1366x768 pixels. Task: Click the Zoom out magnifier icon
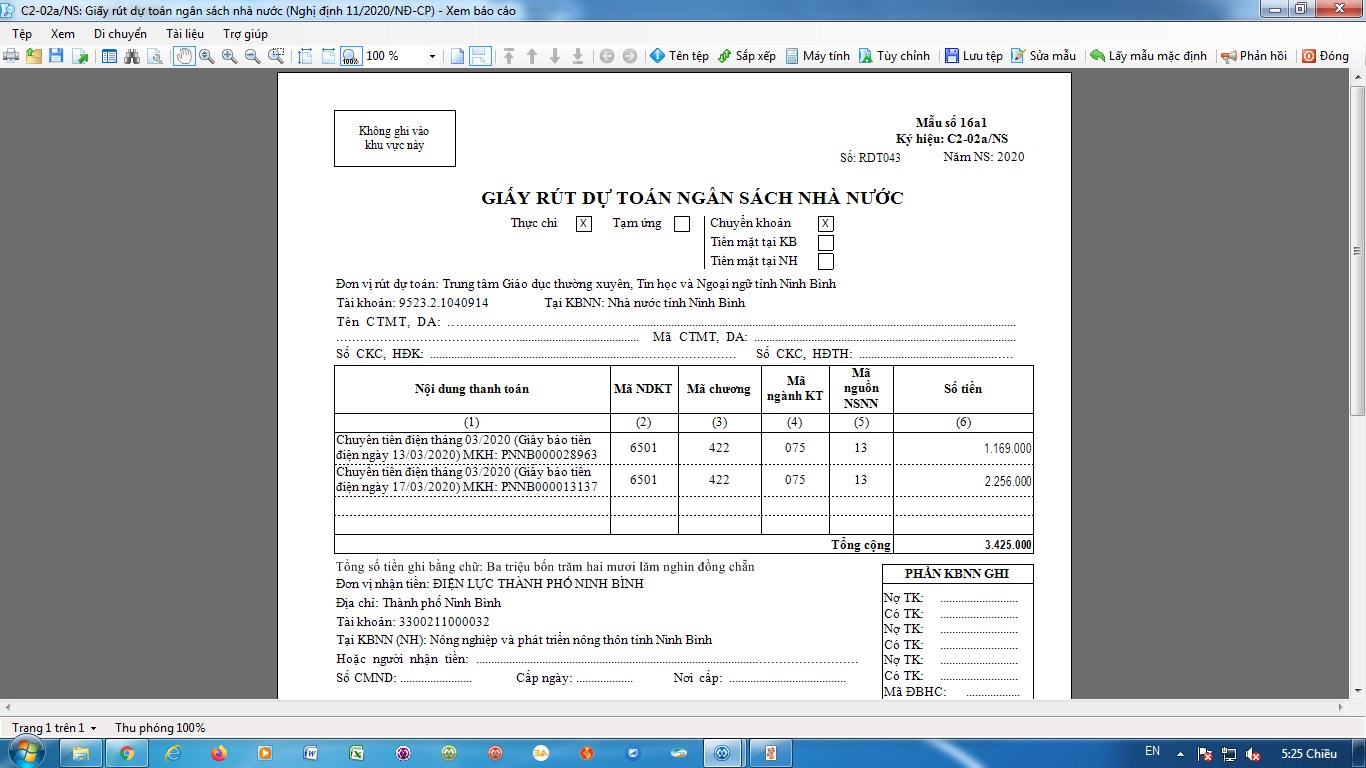click(253, 56)
